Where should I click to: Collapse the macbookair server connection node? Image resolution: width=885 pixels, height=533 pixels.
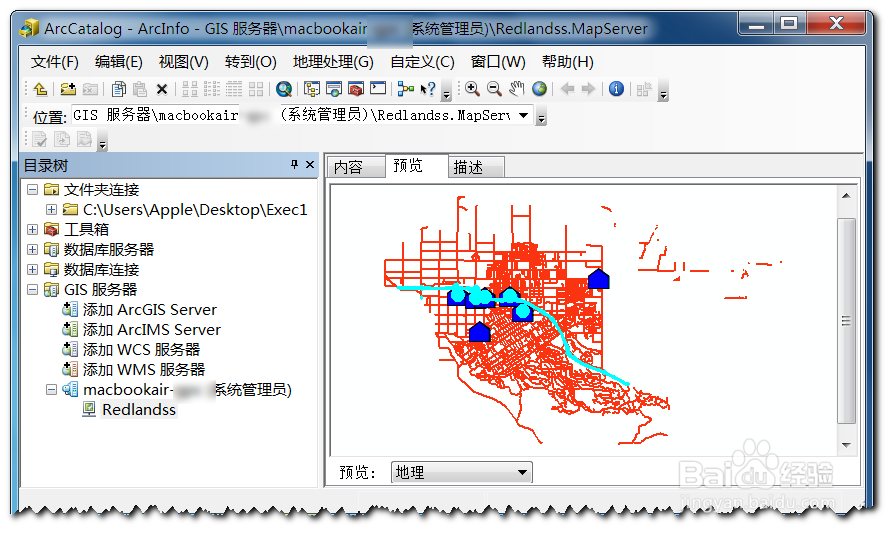pyautogui.click(x=51, y=390)
